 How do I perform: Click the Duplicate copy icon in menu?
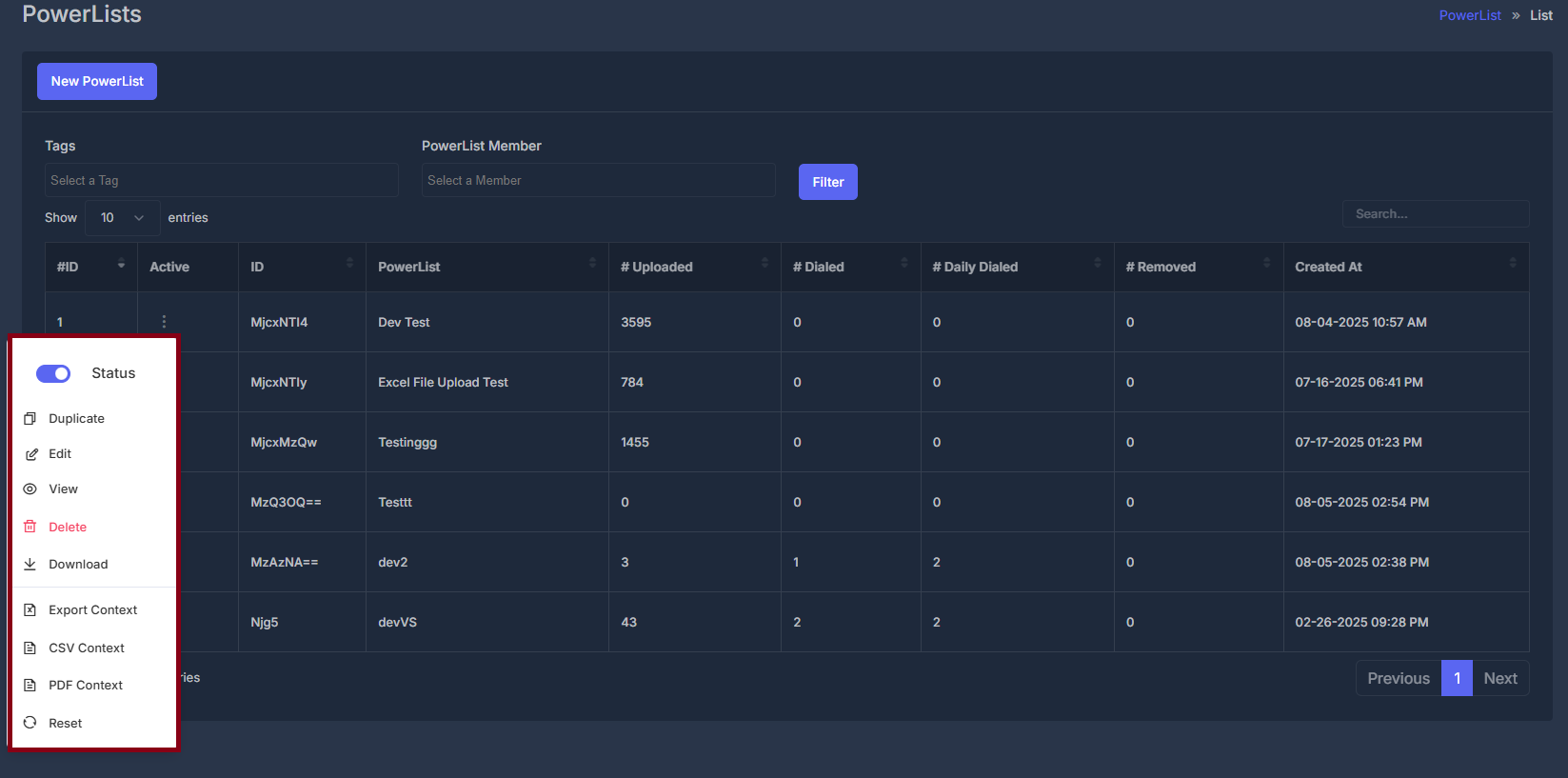(30, 418)
